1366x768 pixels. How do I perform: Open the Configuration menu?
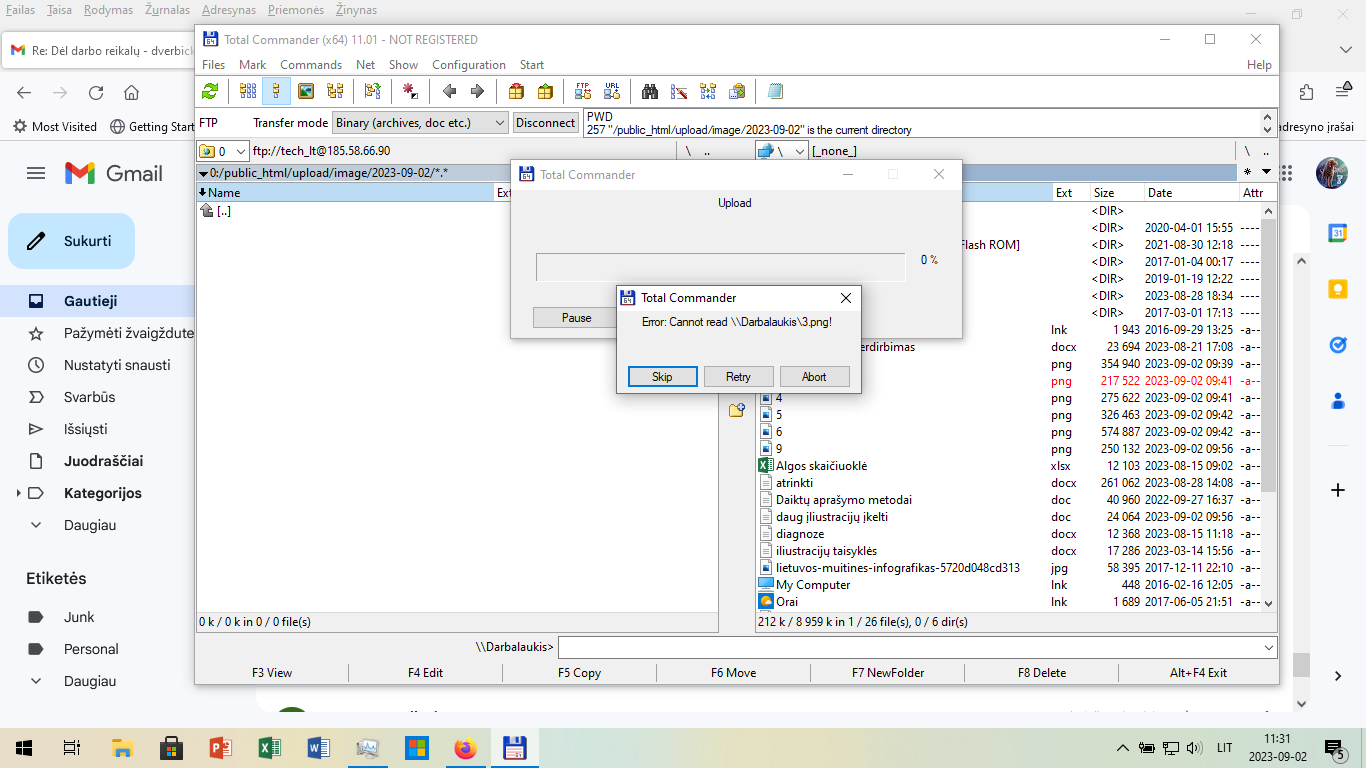pyautogui.click(x=469, y=65)
